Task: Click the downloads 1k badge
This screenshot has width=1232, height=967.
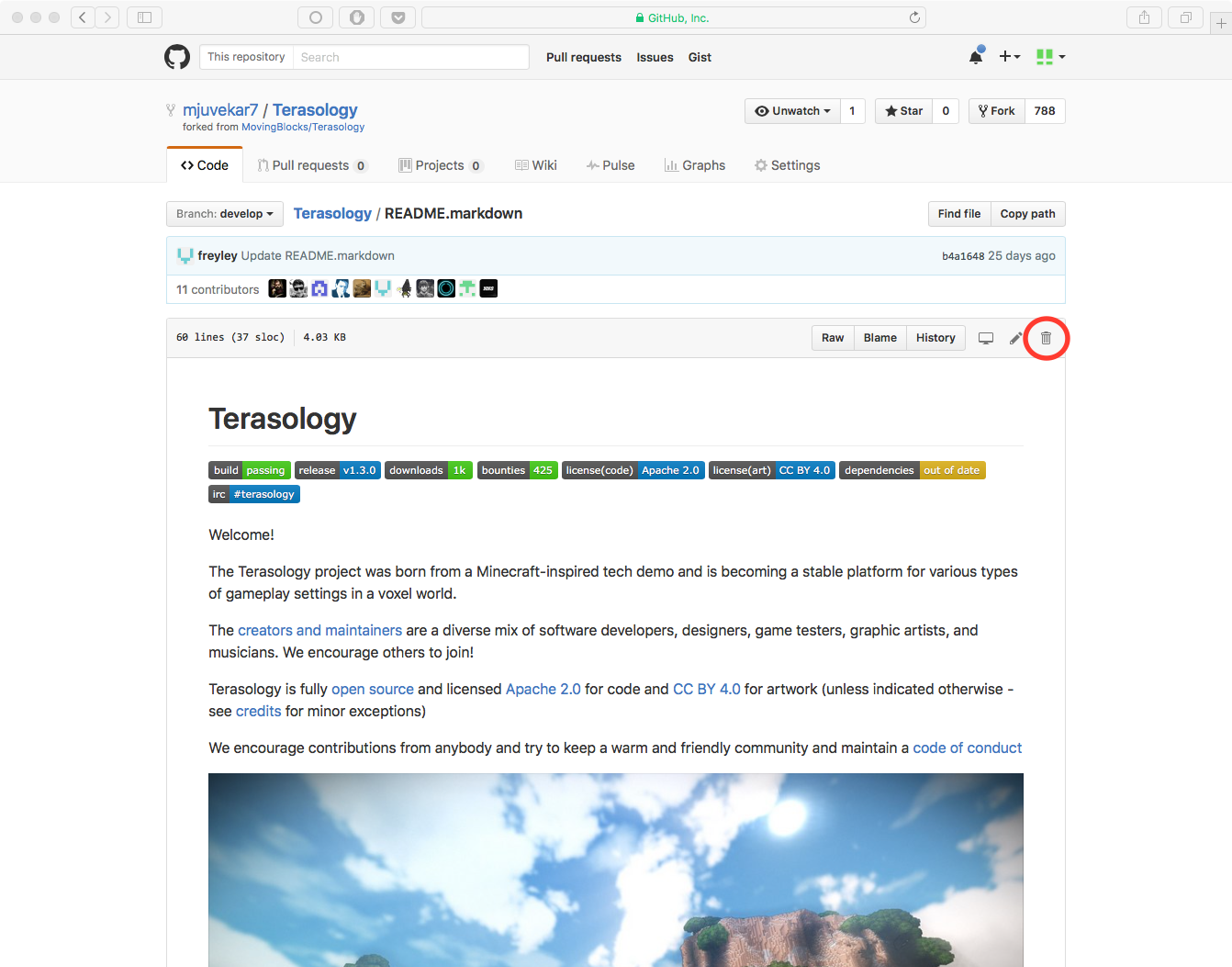Action: pos(429,470)
